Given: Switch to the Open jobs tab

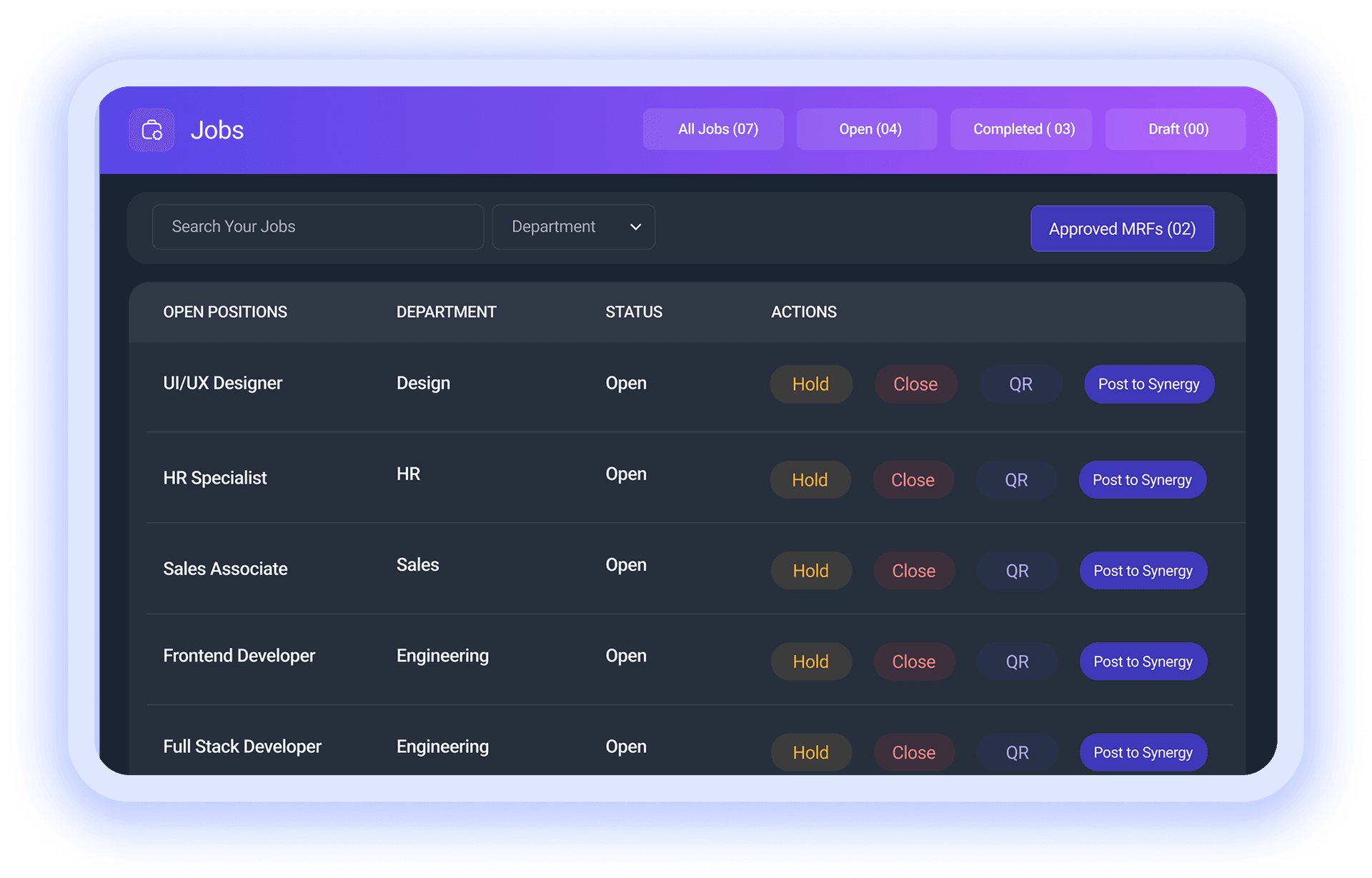Looking at the screenshot, I should tap(867, 129).
